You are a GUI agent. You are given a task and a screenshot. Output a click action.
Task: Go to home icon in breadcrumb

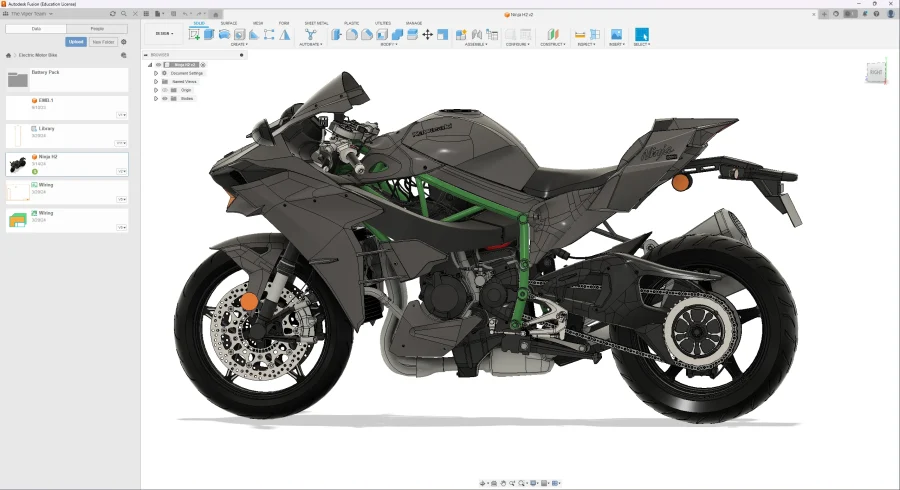coord(8,55)
